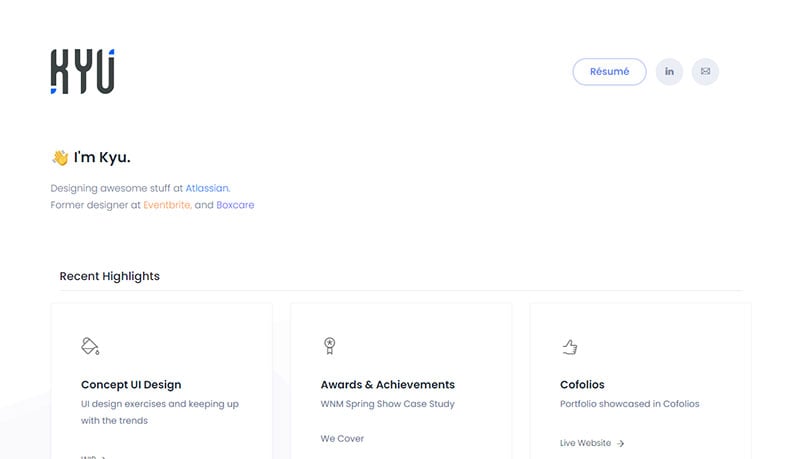Follow the Atlassian link

(x=207, y=188)
